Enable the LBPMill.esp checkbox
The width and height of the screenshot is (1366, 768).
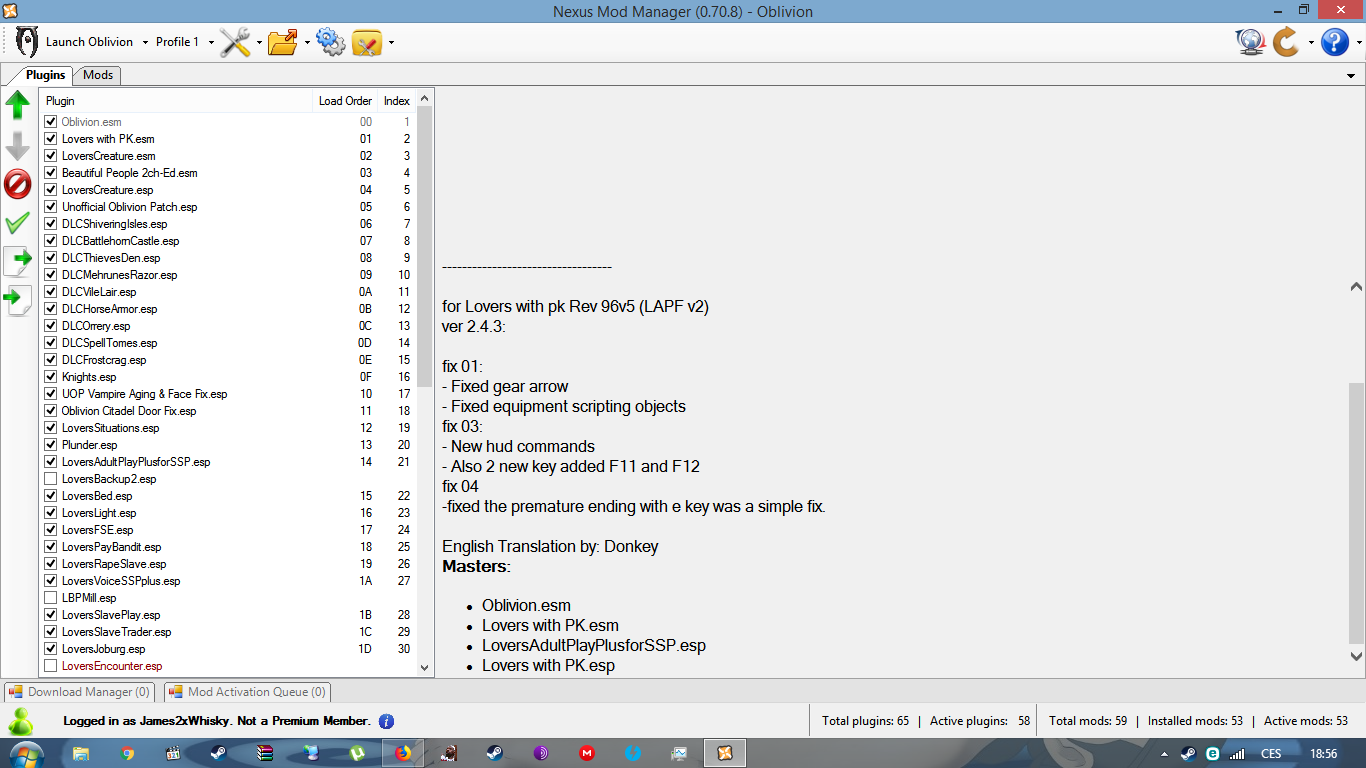coord(51,598)
